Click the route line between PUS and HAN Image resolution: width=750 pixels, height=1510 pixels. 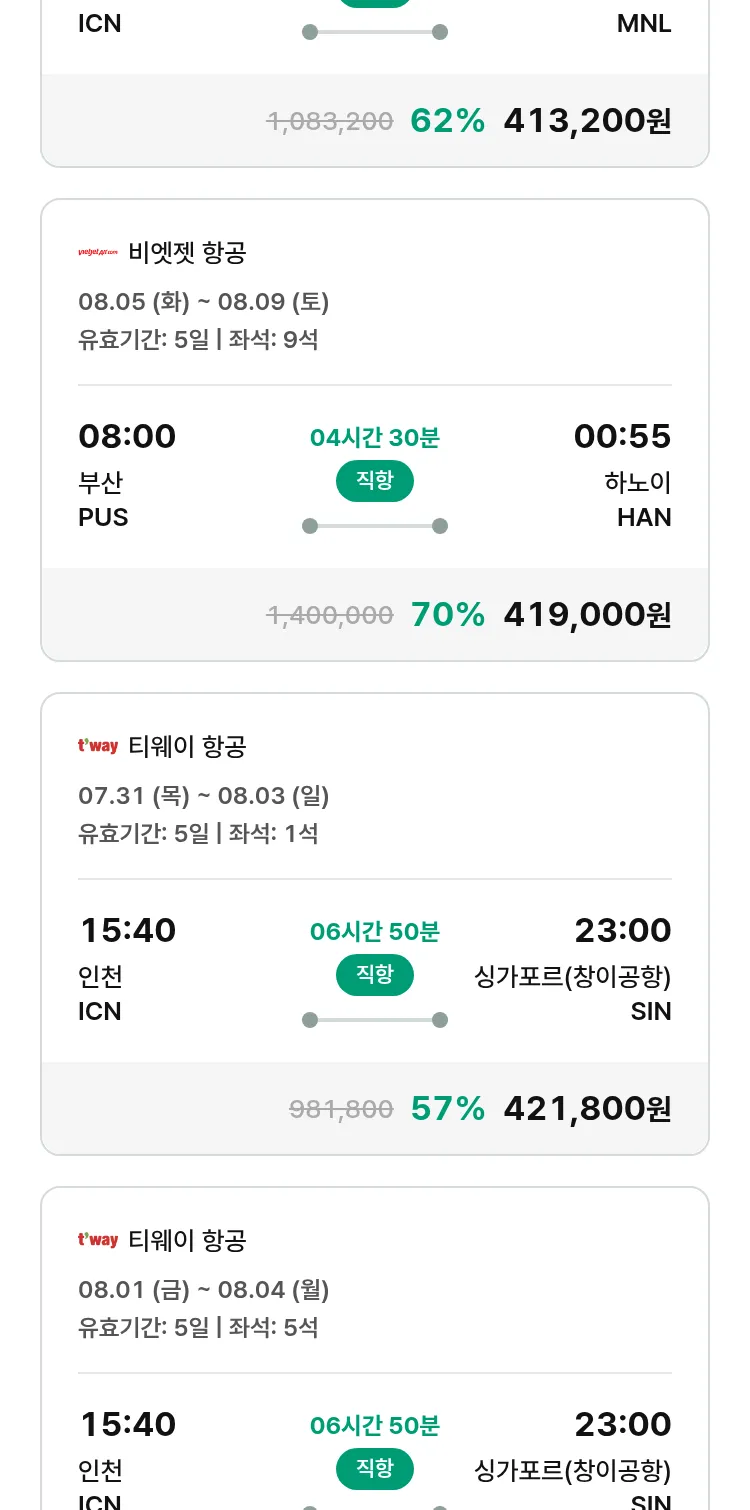coord(374,526)
